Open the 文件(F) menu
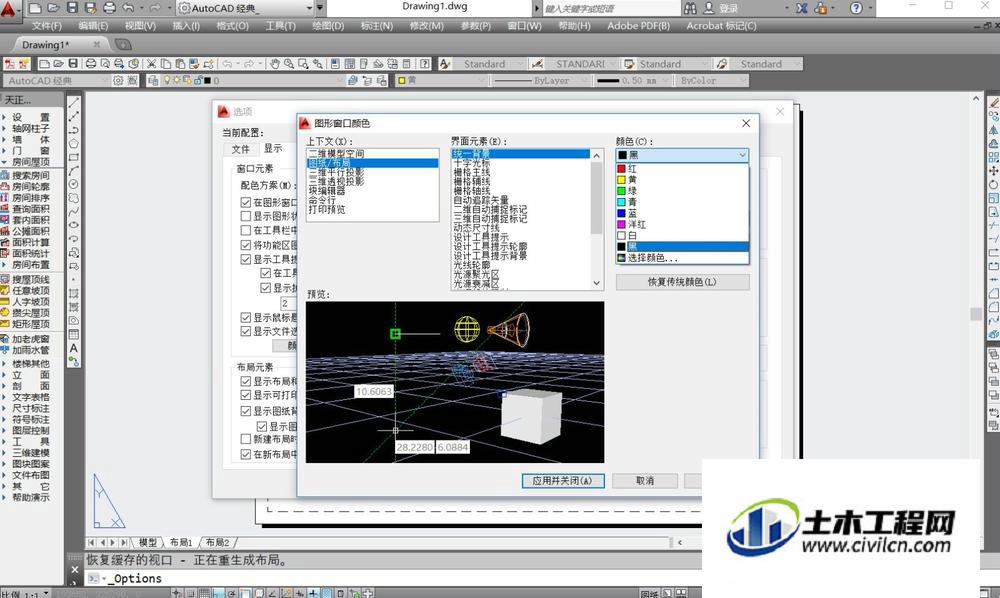The height and width of the screenshot is (598, 1000). click(47, 26)
